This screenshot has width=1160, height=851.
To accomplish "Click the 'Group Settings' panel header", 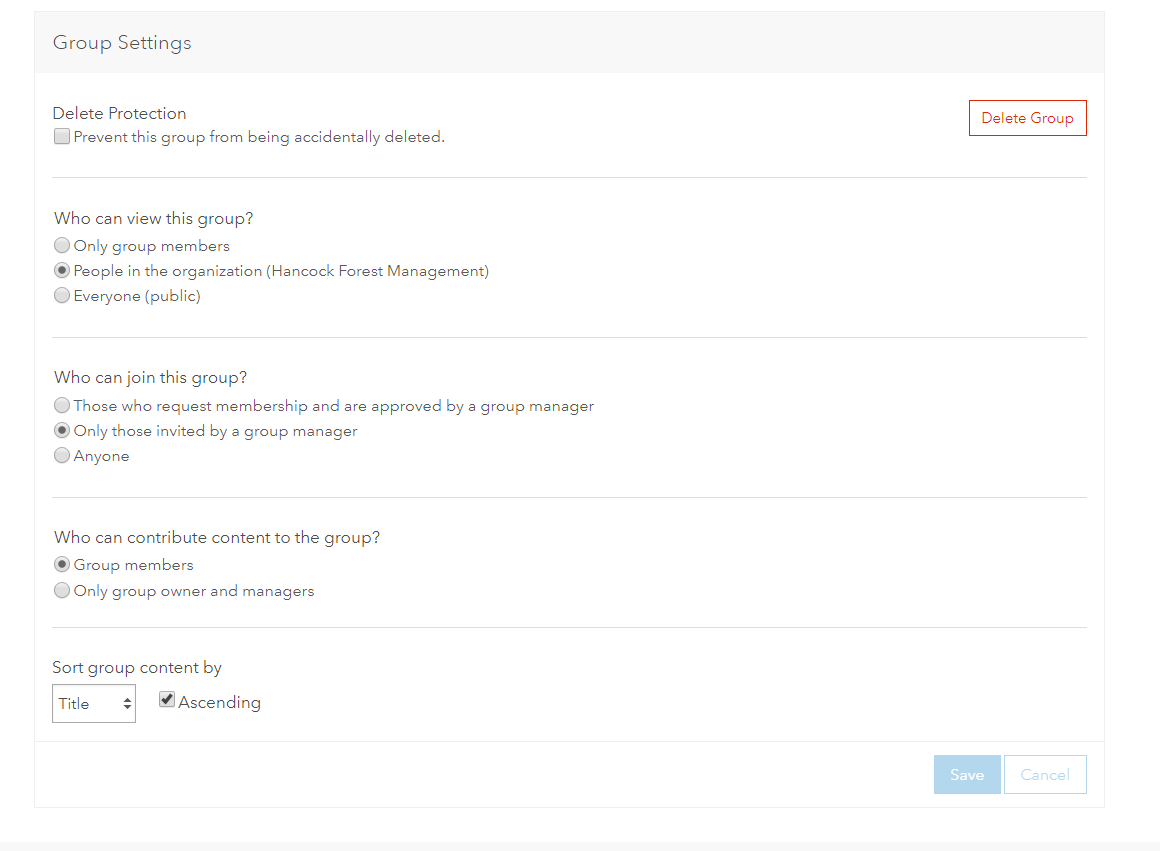I will [122, 43].
